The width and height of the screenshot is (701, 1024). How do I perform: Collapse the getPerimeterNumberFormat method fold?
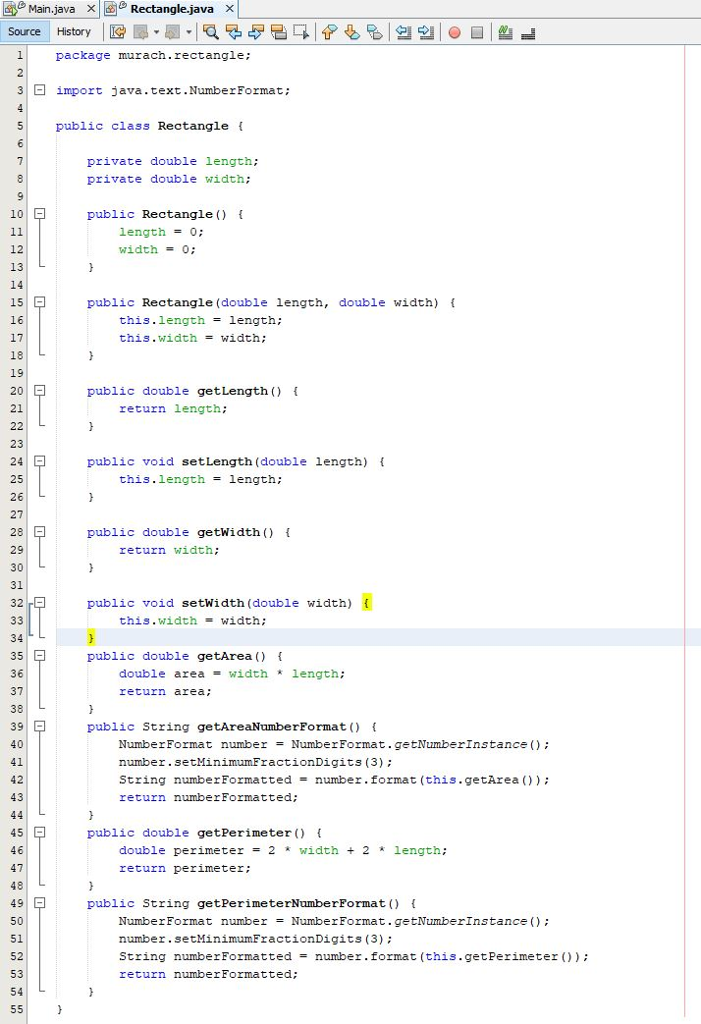point(40,903)
